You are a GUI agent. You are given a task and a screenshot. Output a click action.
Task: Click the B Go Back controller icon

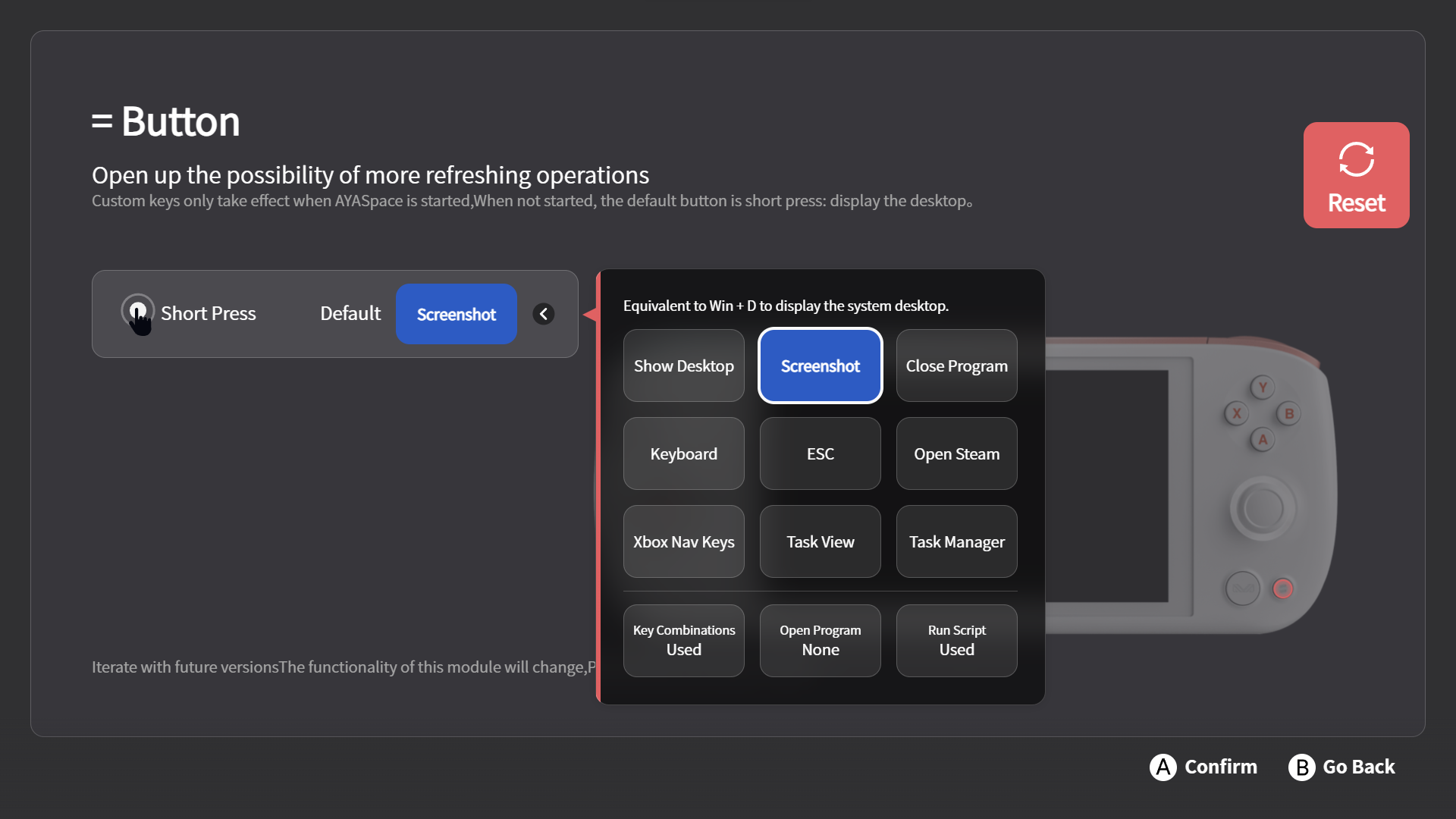[1301, 767]
